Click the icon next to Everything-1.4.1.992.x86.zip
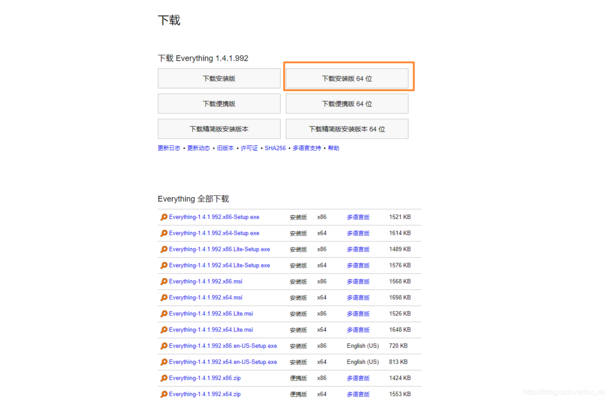Image resolution: width=609 pixels, height=400 pixels. 164,378
